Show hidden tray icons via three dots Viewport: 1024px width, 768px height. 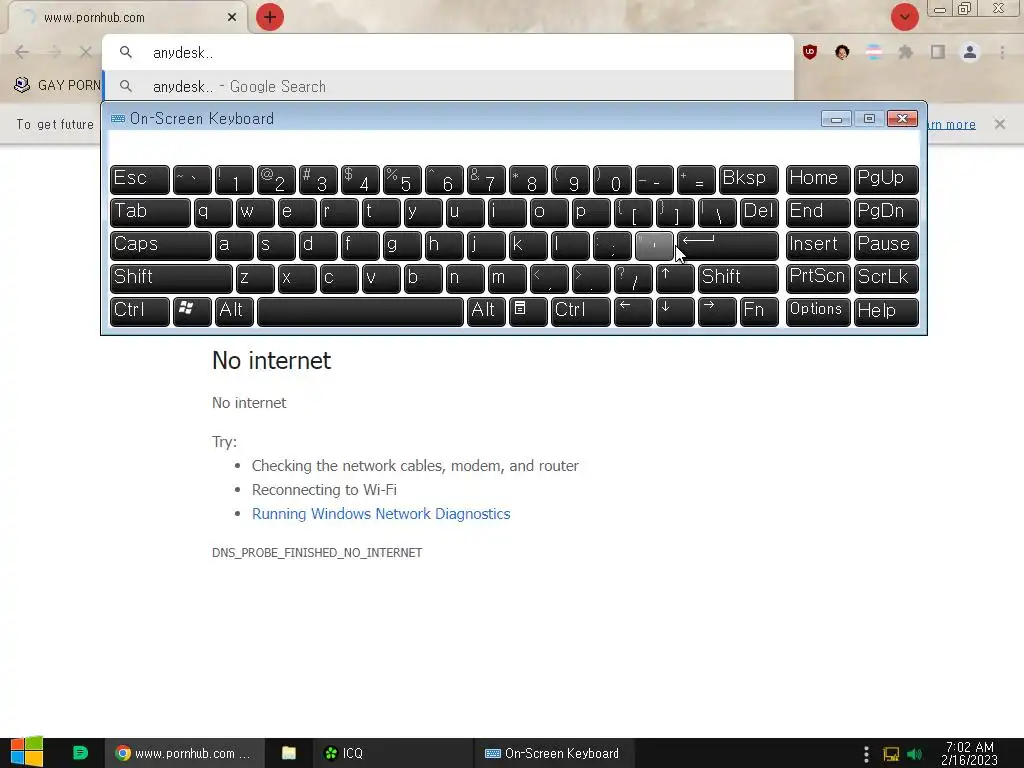coord(866,754)
